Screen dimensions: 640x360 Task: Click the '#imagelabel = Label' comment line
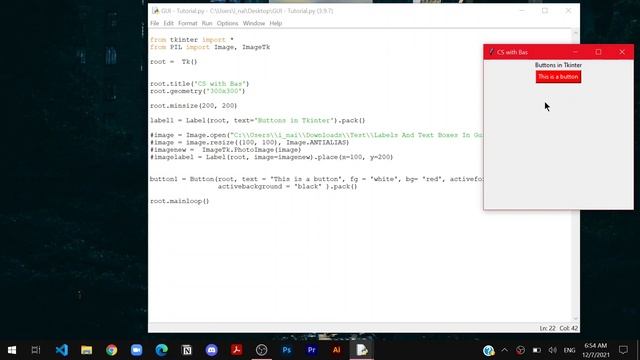point(271,157)
